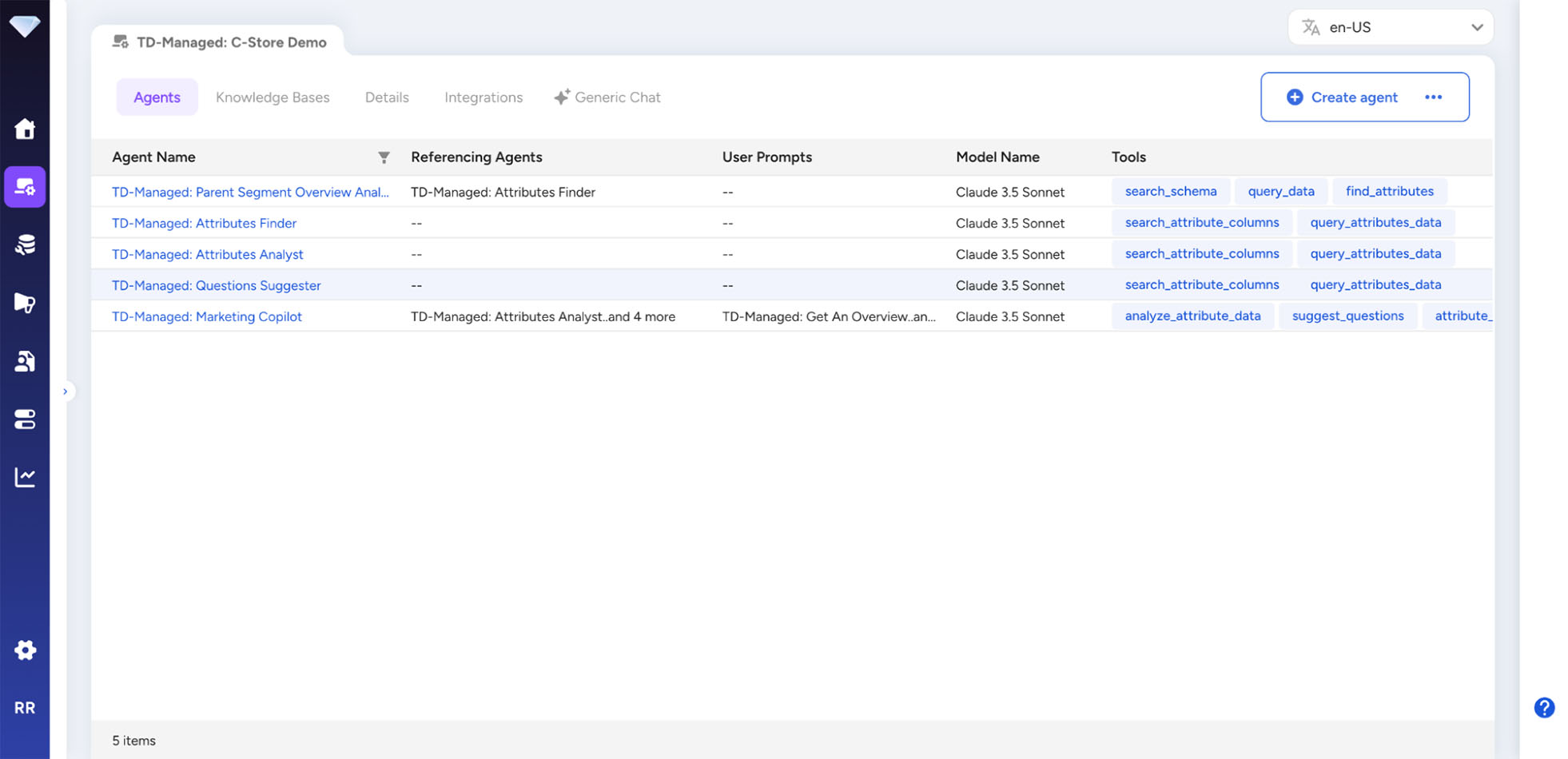Screen dimensions: 1568x759
Task: Switch to the Integrations tab
Action: (x=483, y=97)
